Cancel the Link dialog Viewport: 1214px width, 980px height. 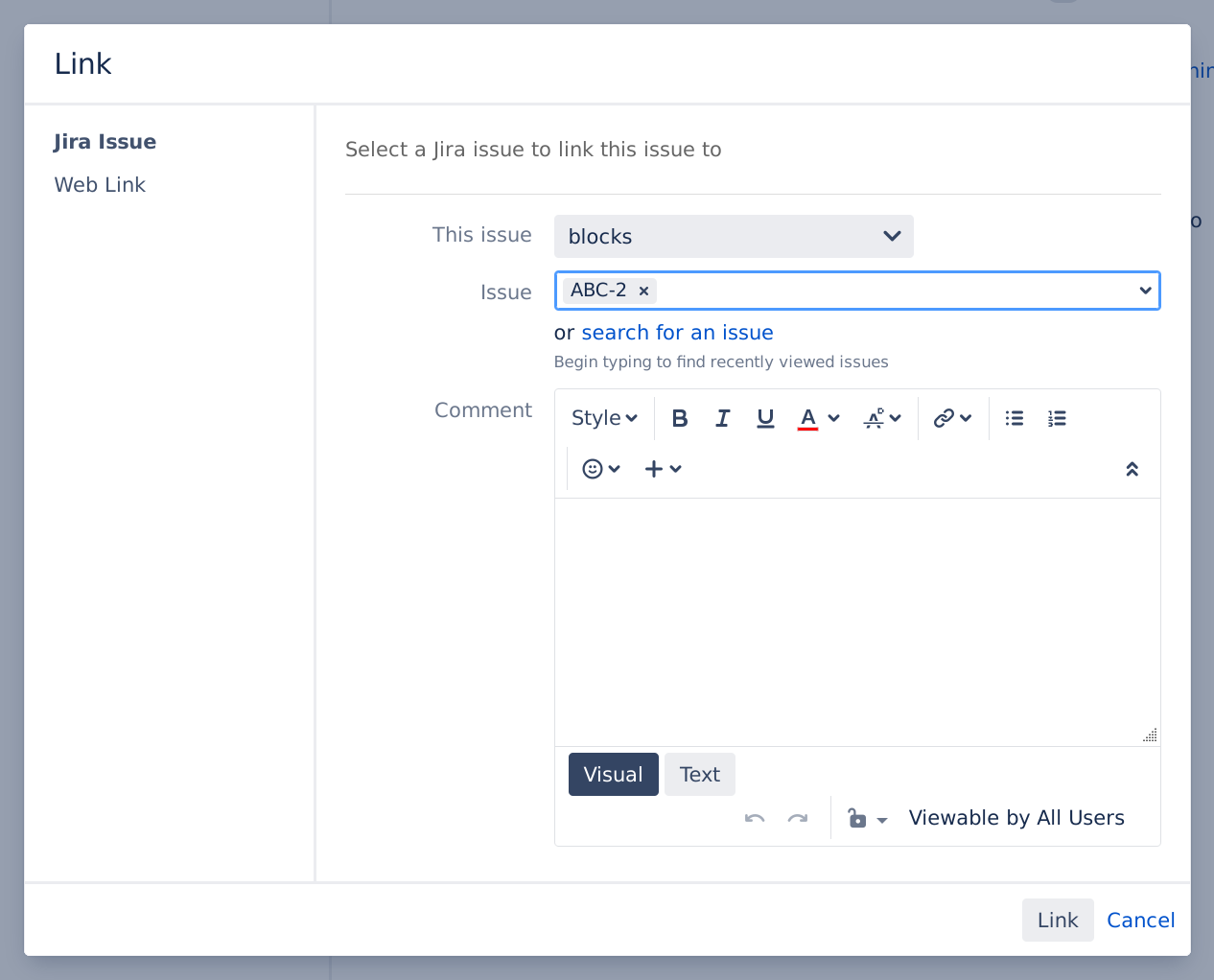[1141, 921]
